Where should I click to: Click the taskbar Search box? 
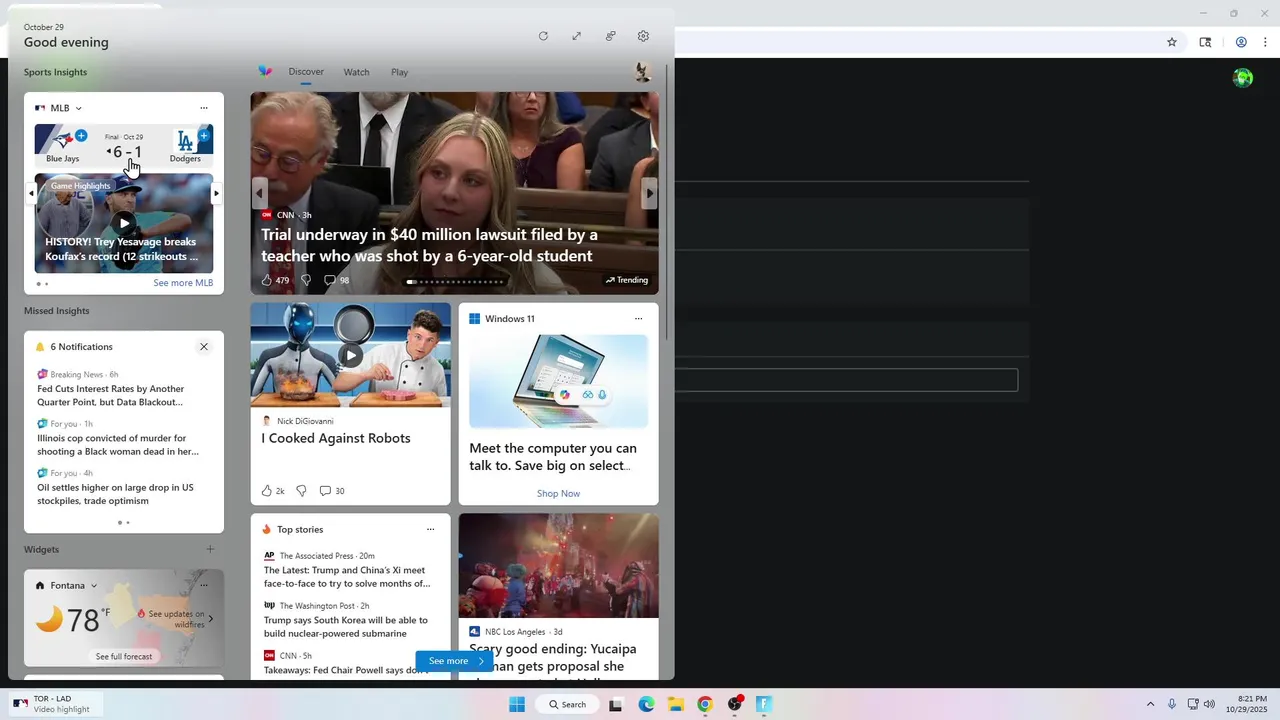pos(567,704)
